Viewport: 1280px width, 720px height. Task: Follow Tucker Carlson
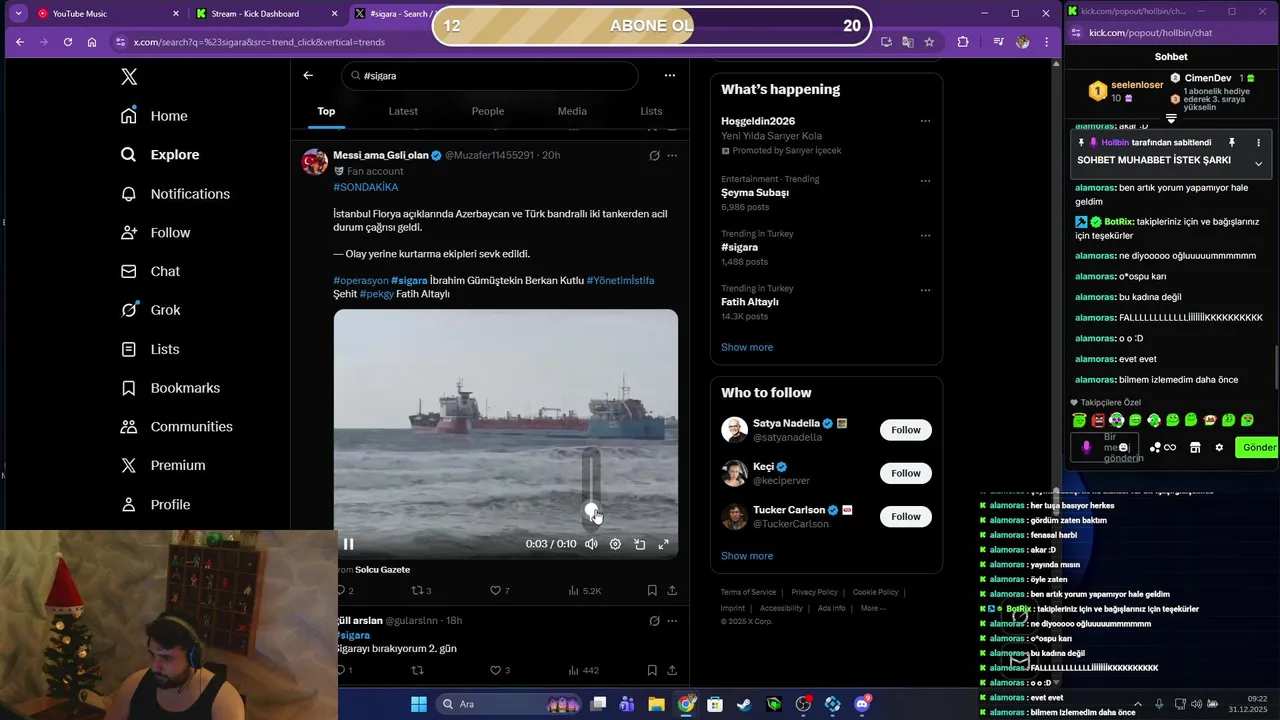pos(906,516)
